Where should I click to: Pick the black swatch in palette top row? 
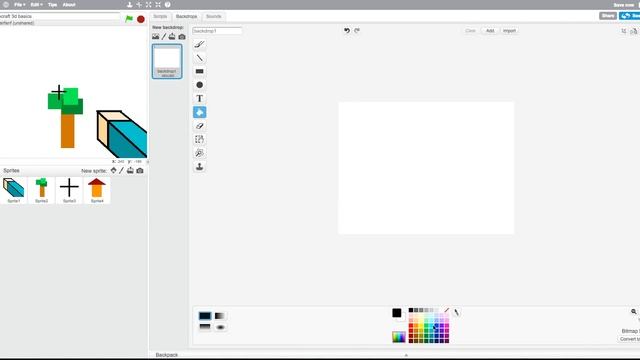411,310
